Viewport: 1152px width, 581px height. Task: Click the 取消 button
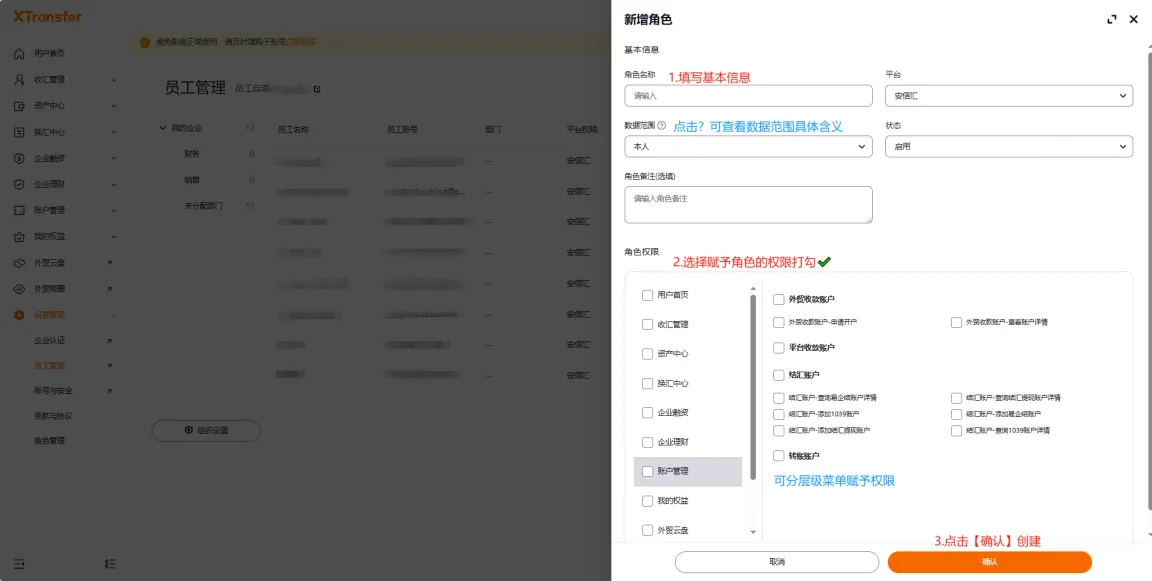coord(777,562)
